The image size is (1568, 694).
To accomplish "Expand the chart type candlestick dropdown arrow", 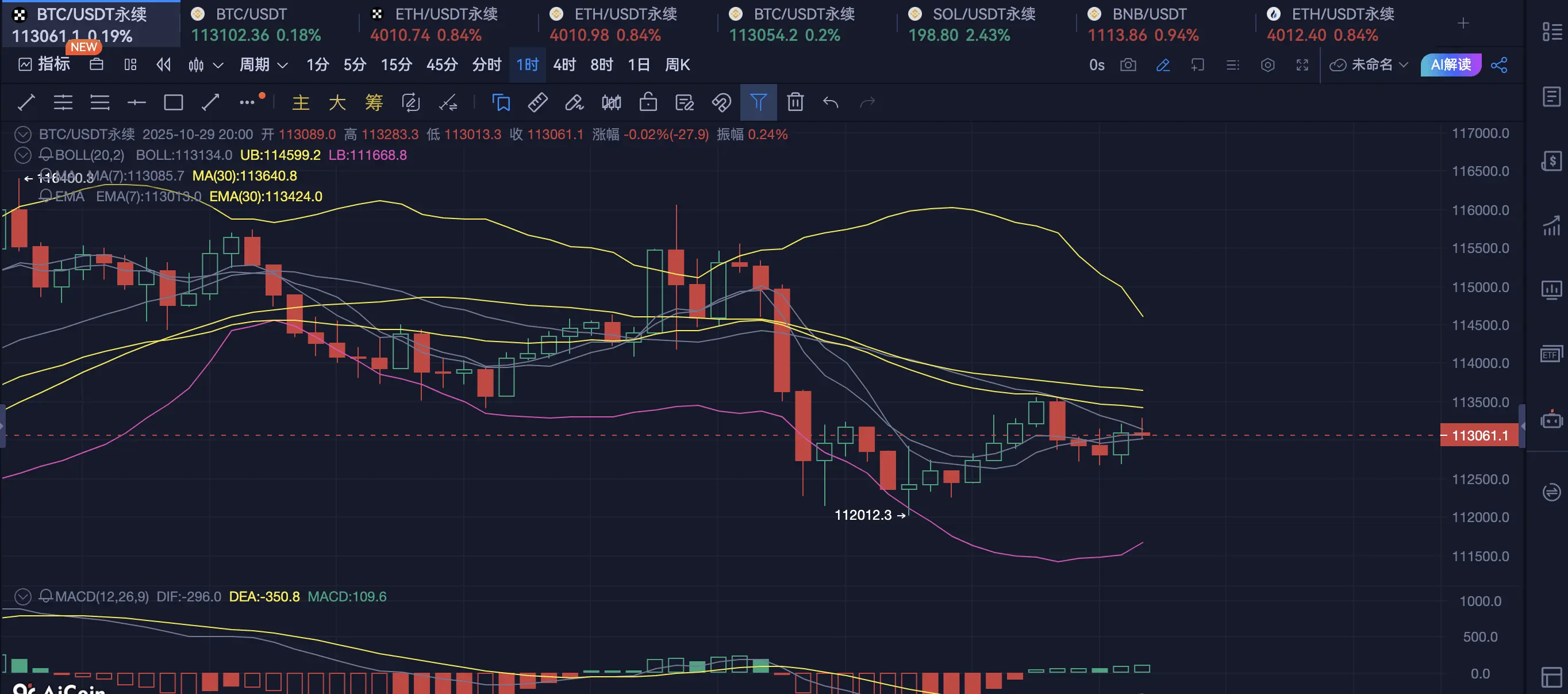I will (x=218, y=64).
